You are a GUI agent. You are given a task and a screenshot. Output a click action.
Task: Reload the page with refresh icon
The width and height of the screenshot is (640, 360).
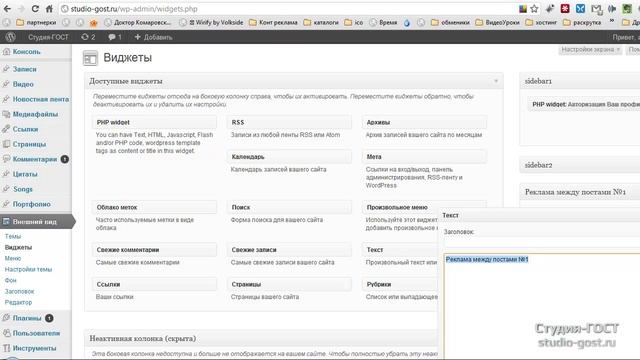click(35, 9)
